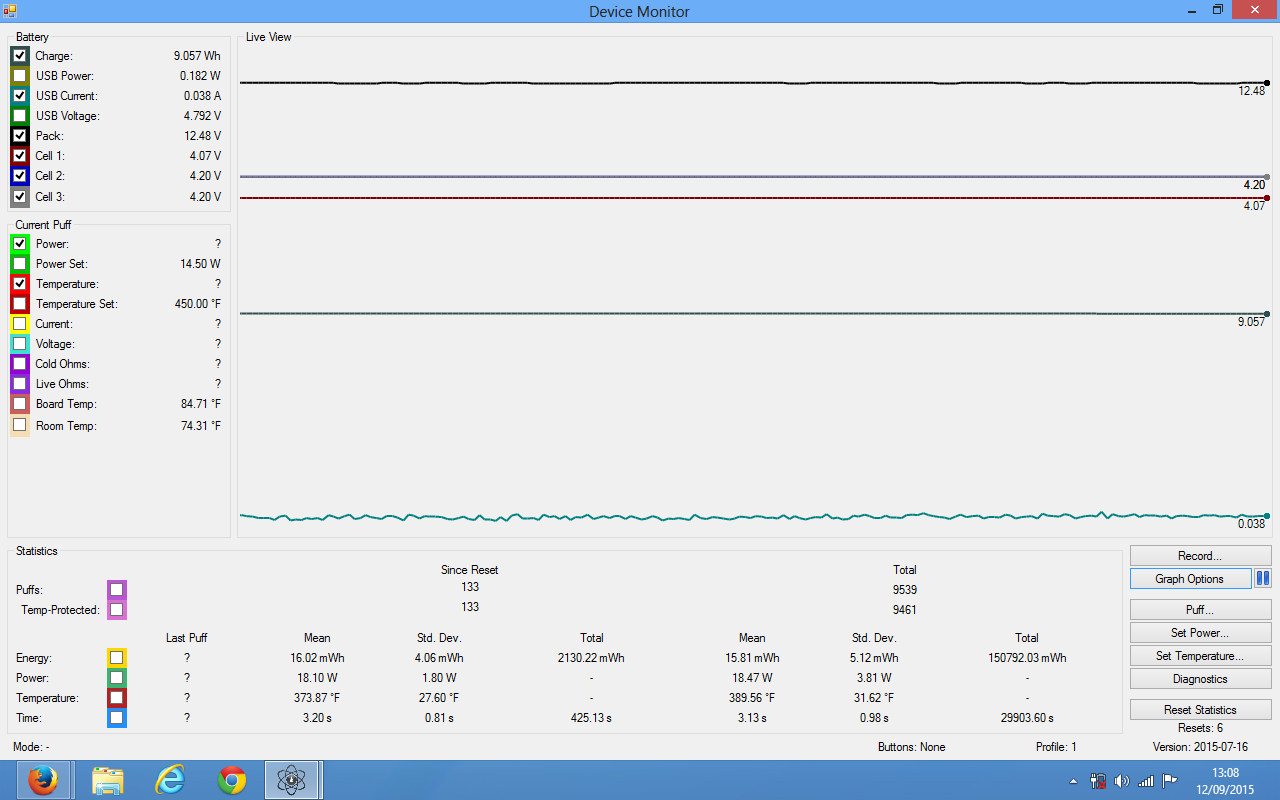Open File Explorer on the taskbar
This screenshot has height=800, width=1280.
(x=107, y=780)
